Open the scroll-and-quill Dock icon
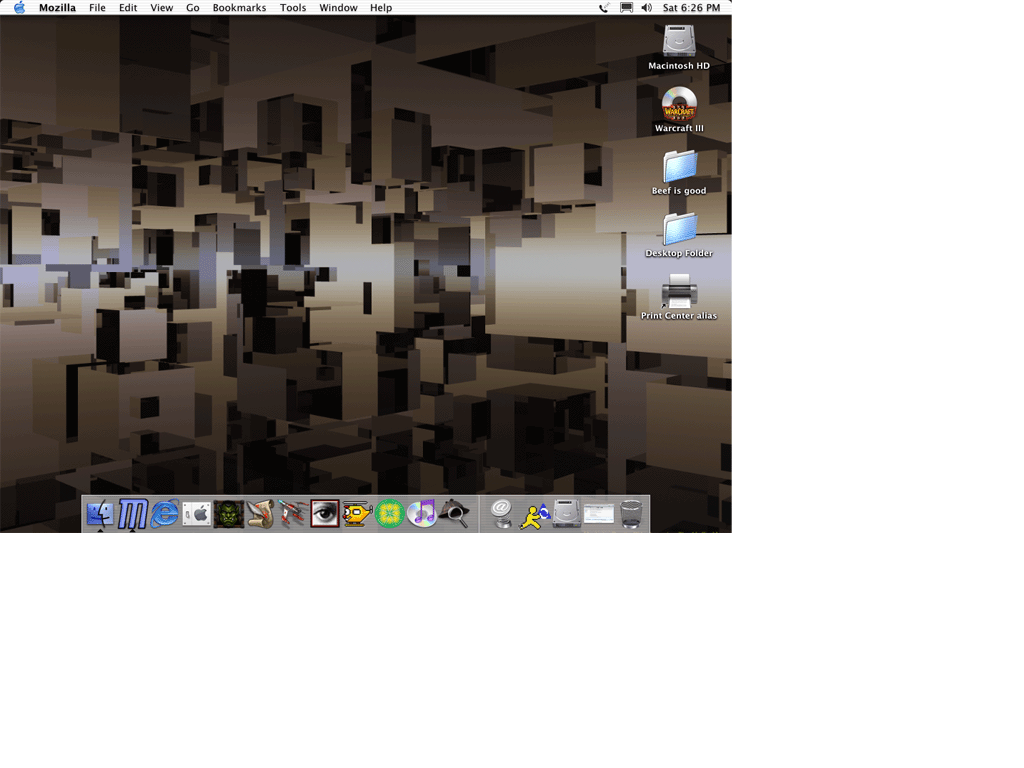 261,514
